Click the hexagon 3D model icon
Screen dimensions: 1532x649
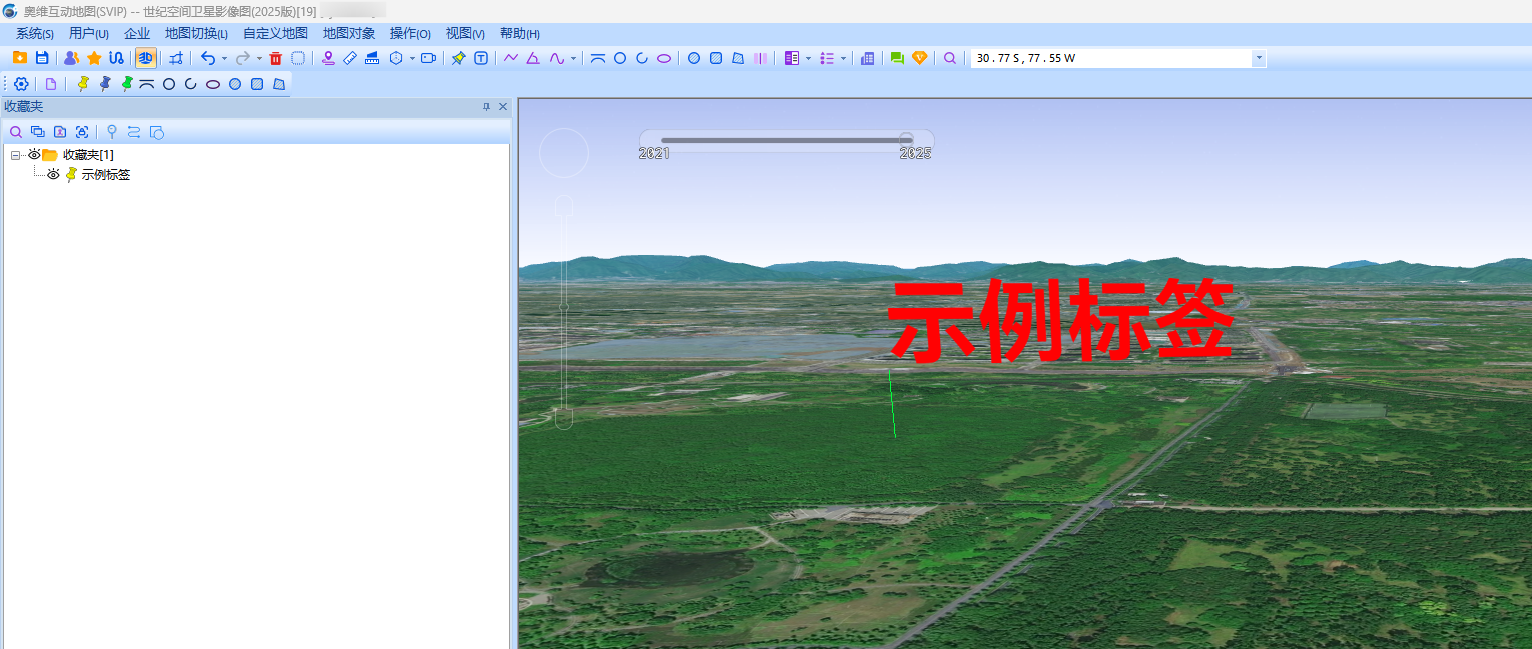(396, 58)
